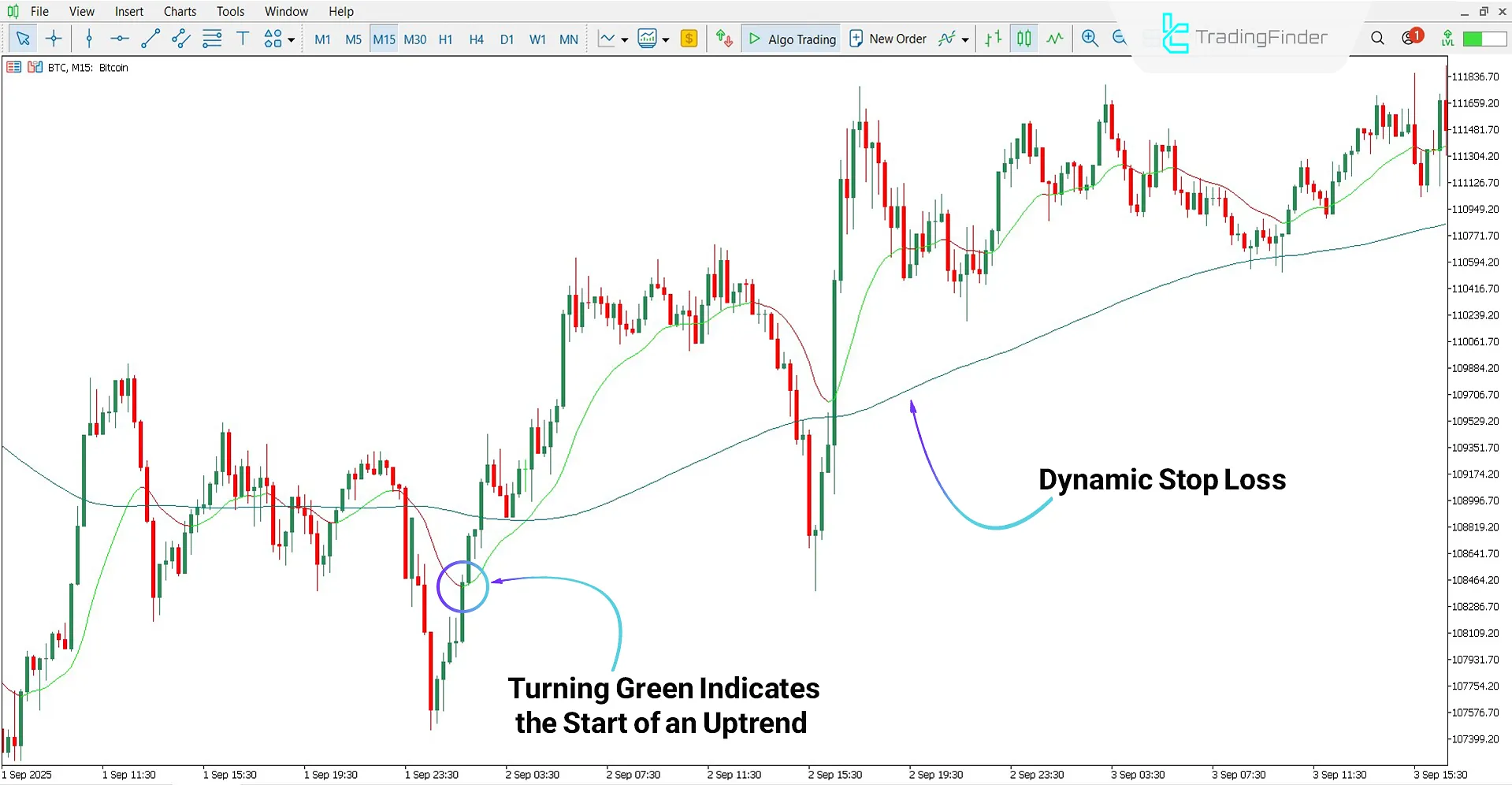Activate the text label tool
The image size is (1512, 785).
243,39
